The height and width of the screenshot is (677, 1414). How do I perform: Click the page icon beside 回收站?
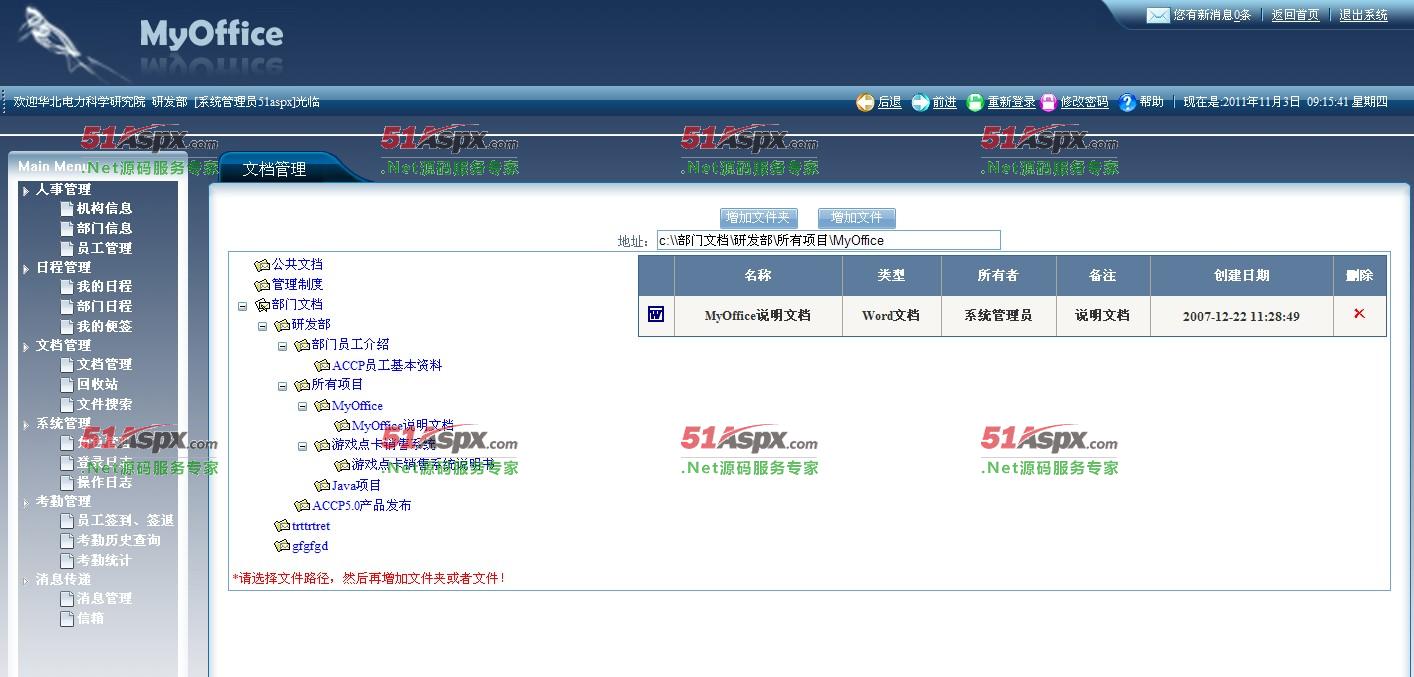(x=67, y=384)
